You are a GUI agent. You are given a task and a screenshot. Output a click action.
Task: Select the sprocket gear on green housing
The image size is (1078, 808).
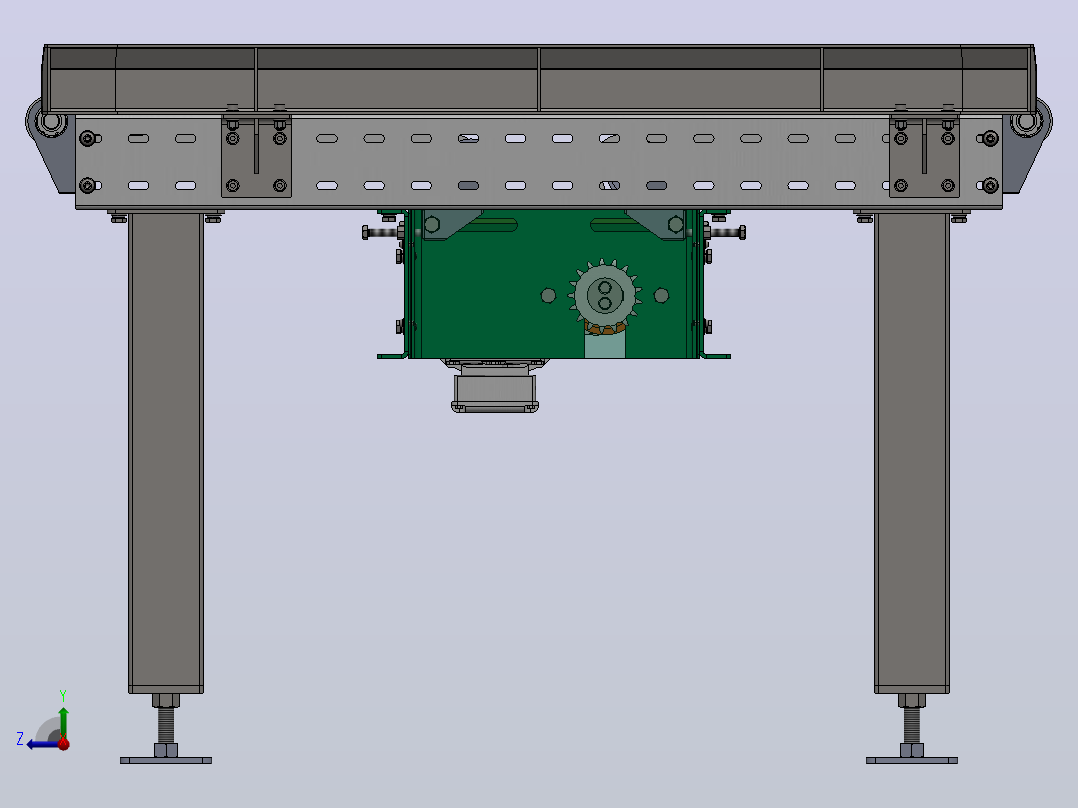(604, 296)
